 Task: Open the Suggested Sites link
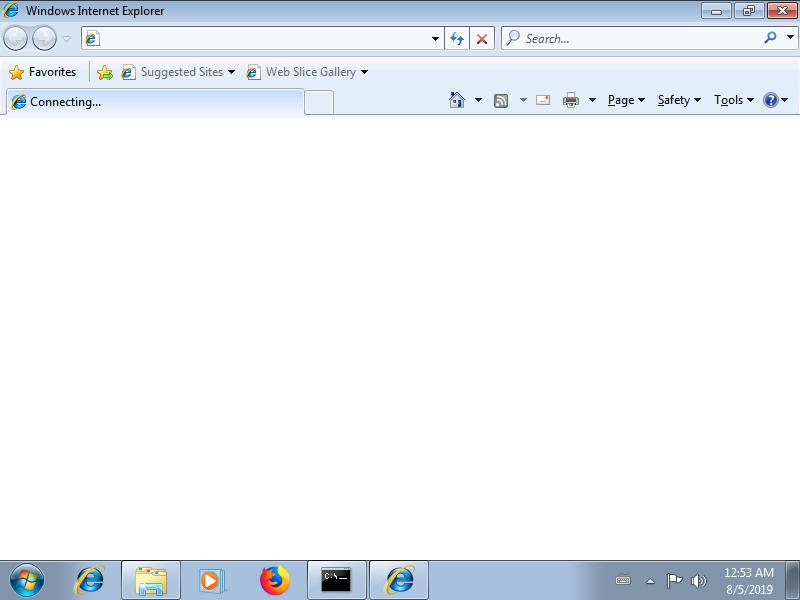[178, 72]
